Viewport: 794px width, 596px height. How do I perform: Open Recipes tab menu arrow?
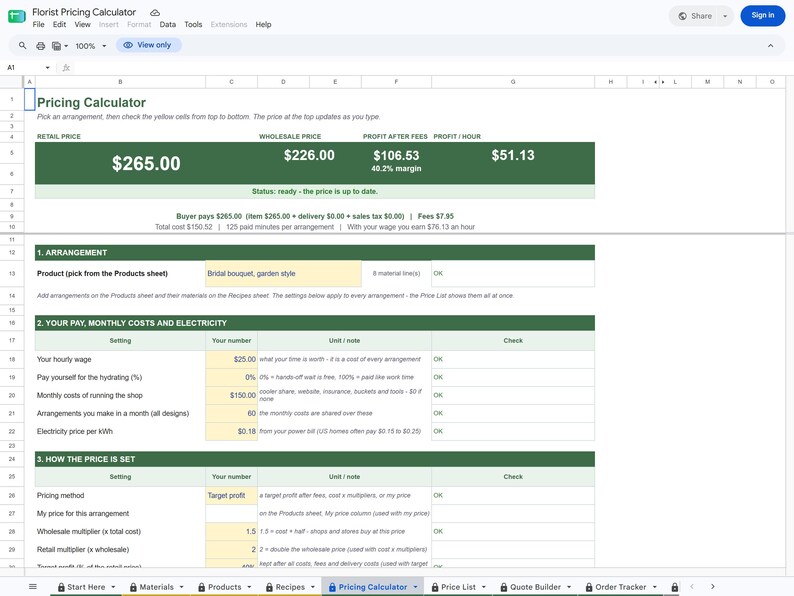312,587
